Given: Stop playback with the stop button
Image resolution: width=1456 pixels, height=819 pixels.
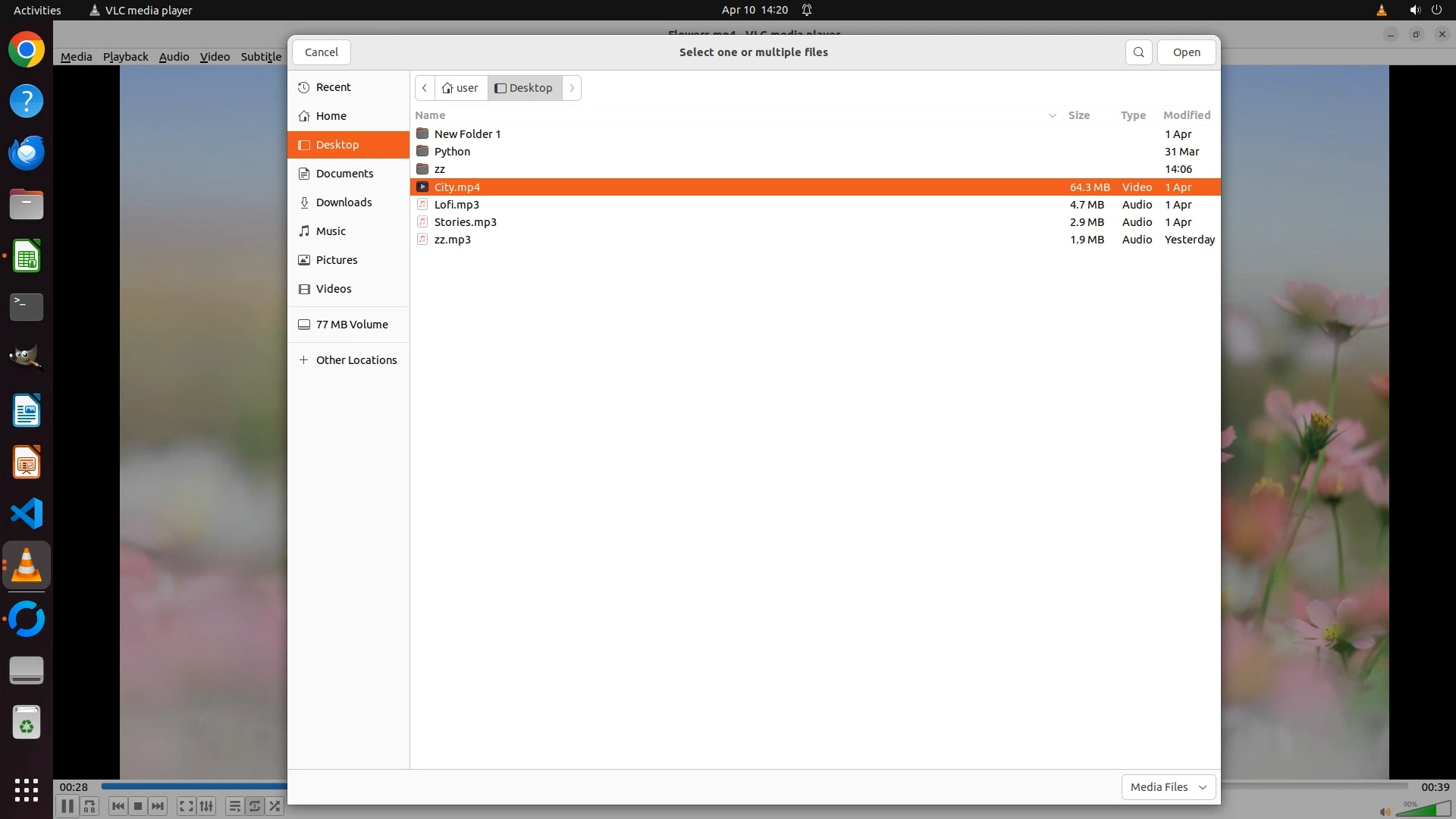Looking at the screenshot, I should pyautogui.click(x=138, y=806).
